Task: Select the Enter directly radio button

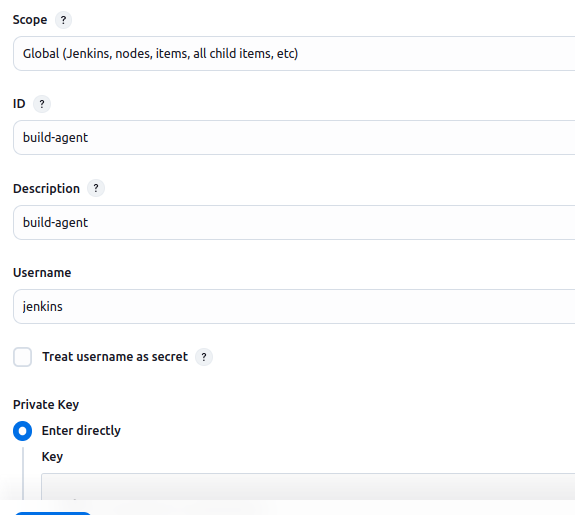Action: [22, 431]
